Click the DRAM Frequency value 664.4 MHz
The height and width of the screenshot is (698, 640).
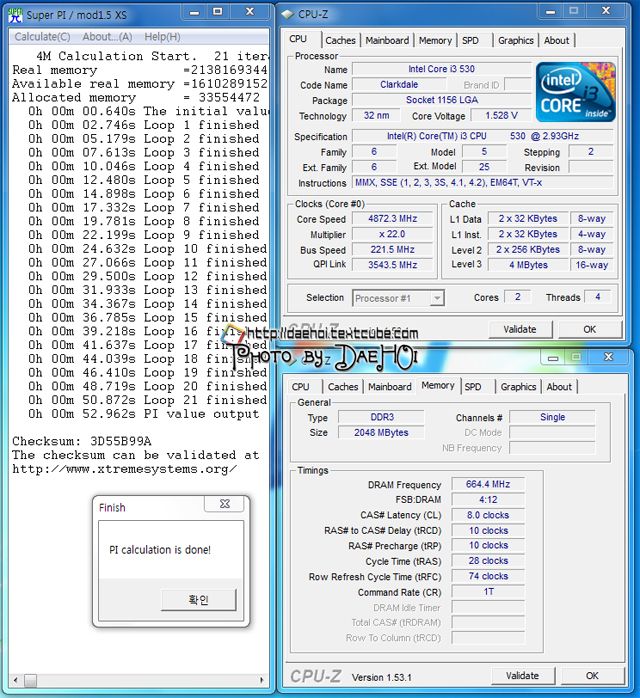click(488, 484)
